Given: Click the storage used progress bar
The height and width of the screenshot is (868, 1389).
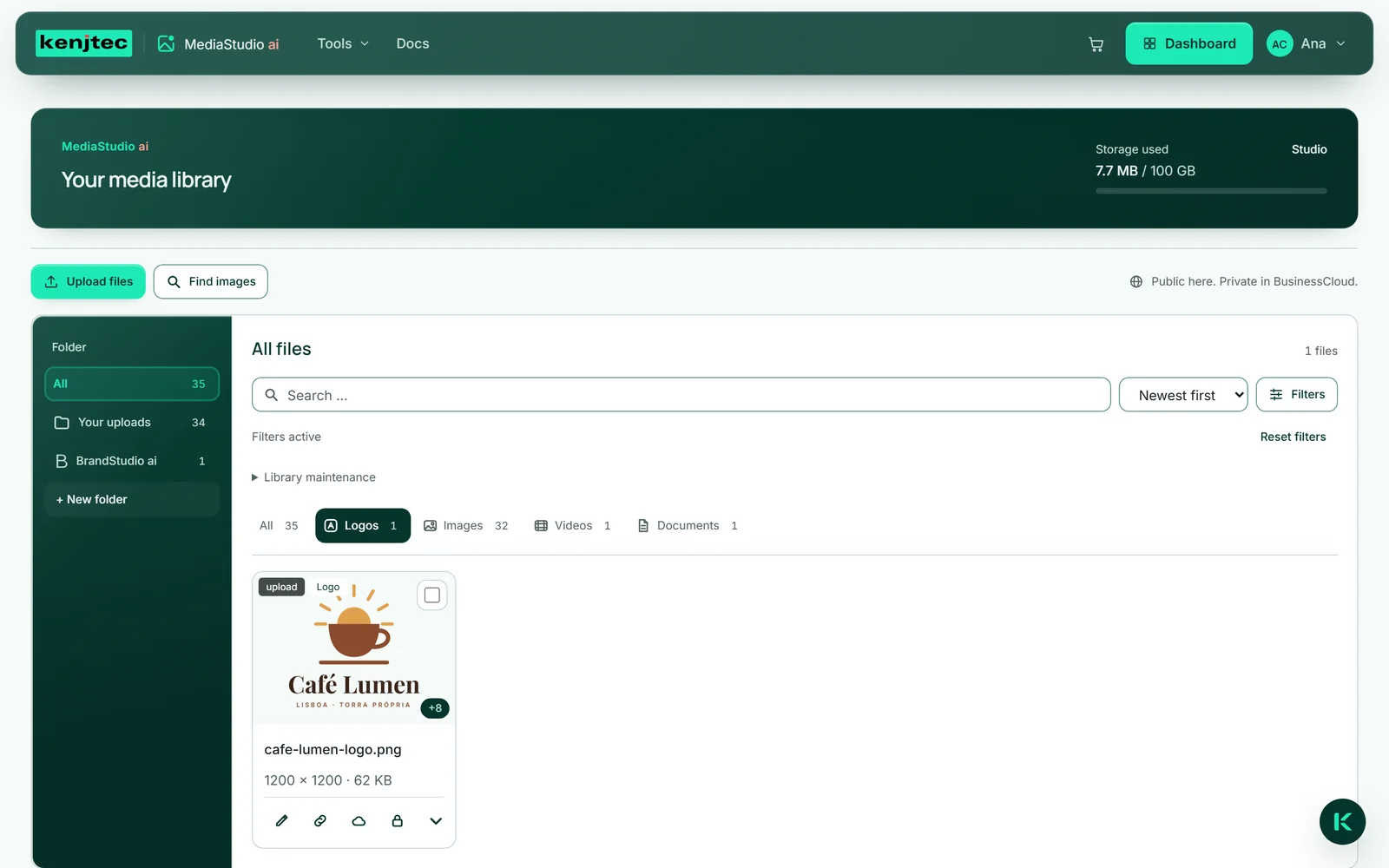Looking at the screenshot, I should pos(1211,191).
